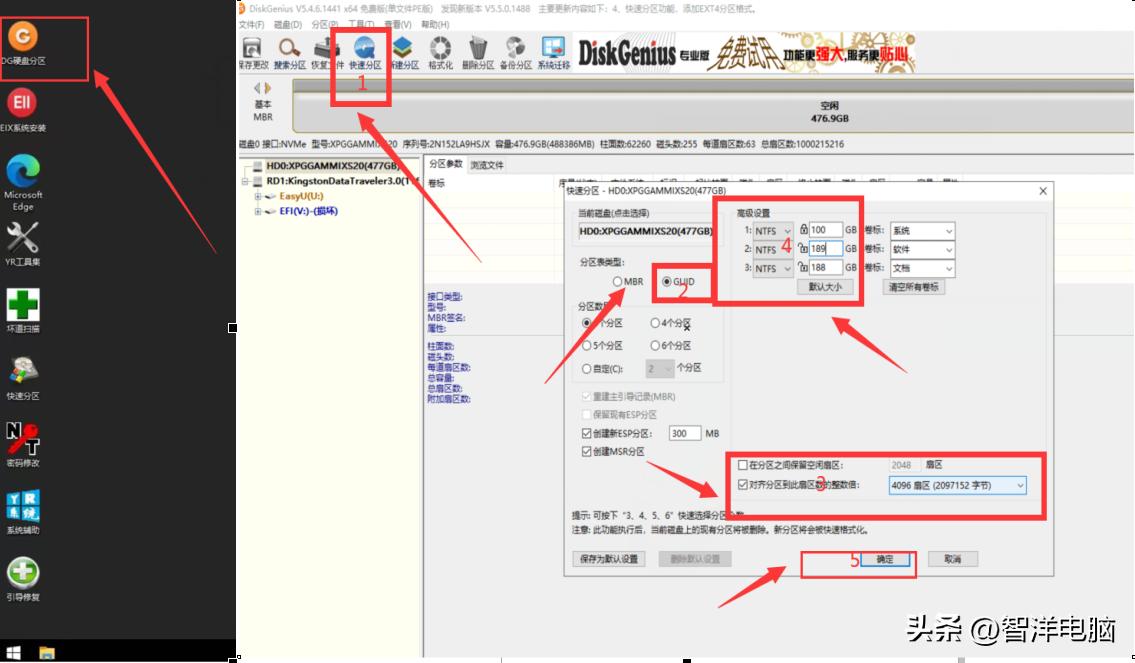The image size is (1135, 663).
Task: Click the 快速分区 (Quick Partition) toolbar icon
Action: [365, 50]
